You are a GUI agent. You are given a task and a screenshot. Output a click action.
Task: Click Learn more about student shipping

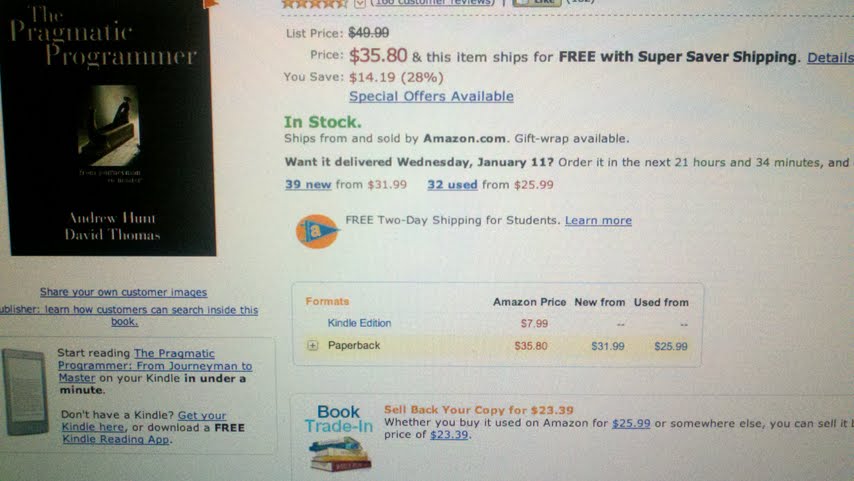pos(598,221)
